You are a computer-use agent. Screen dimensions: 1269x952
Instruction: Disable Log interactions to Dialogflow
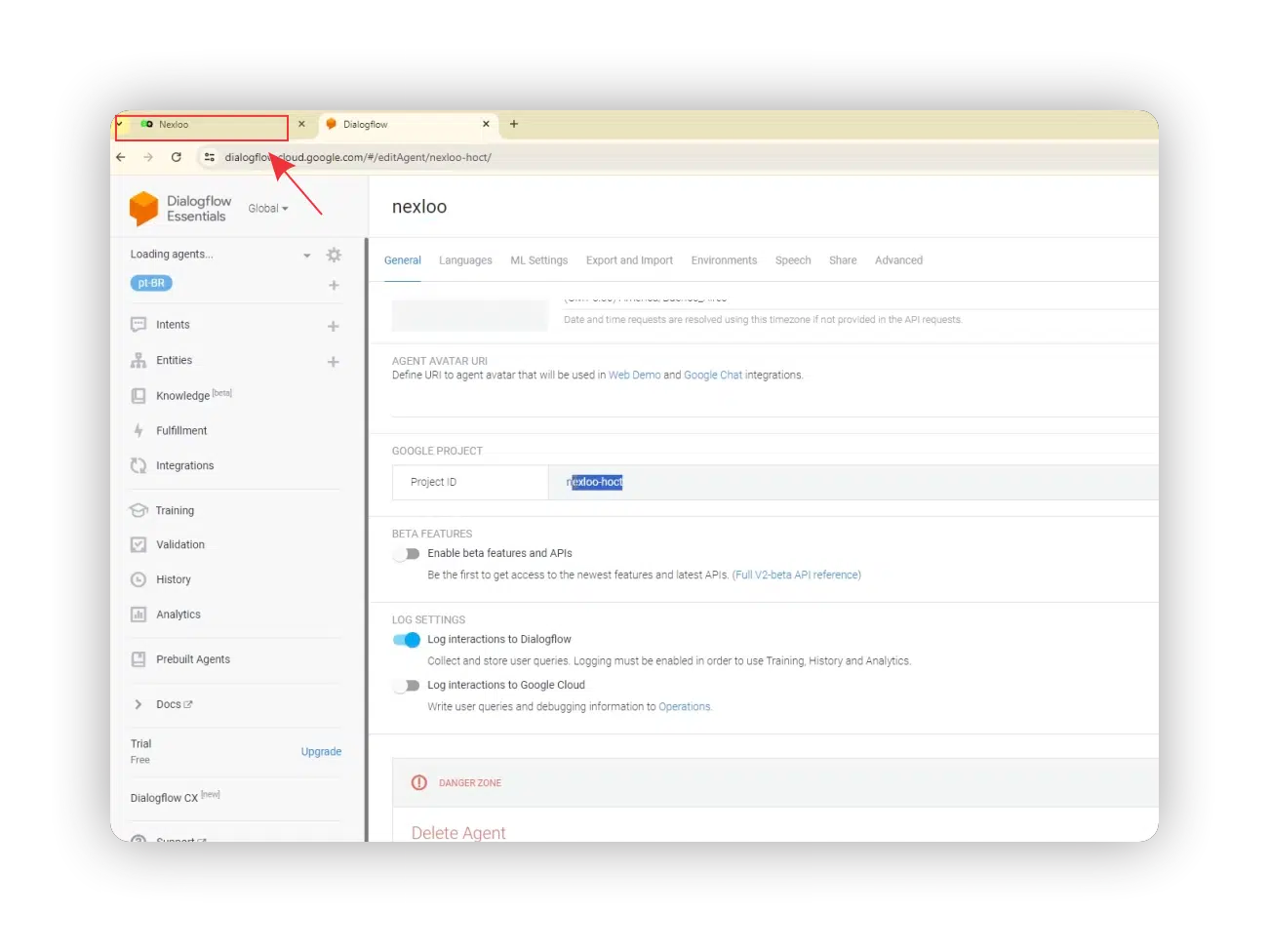(407, 640)
